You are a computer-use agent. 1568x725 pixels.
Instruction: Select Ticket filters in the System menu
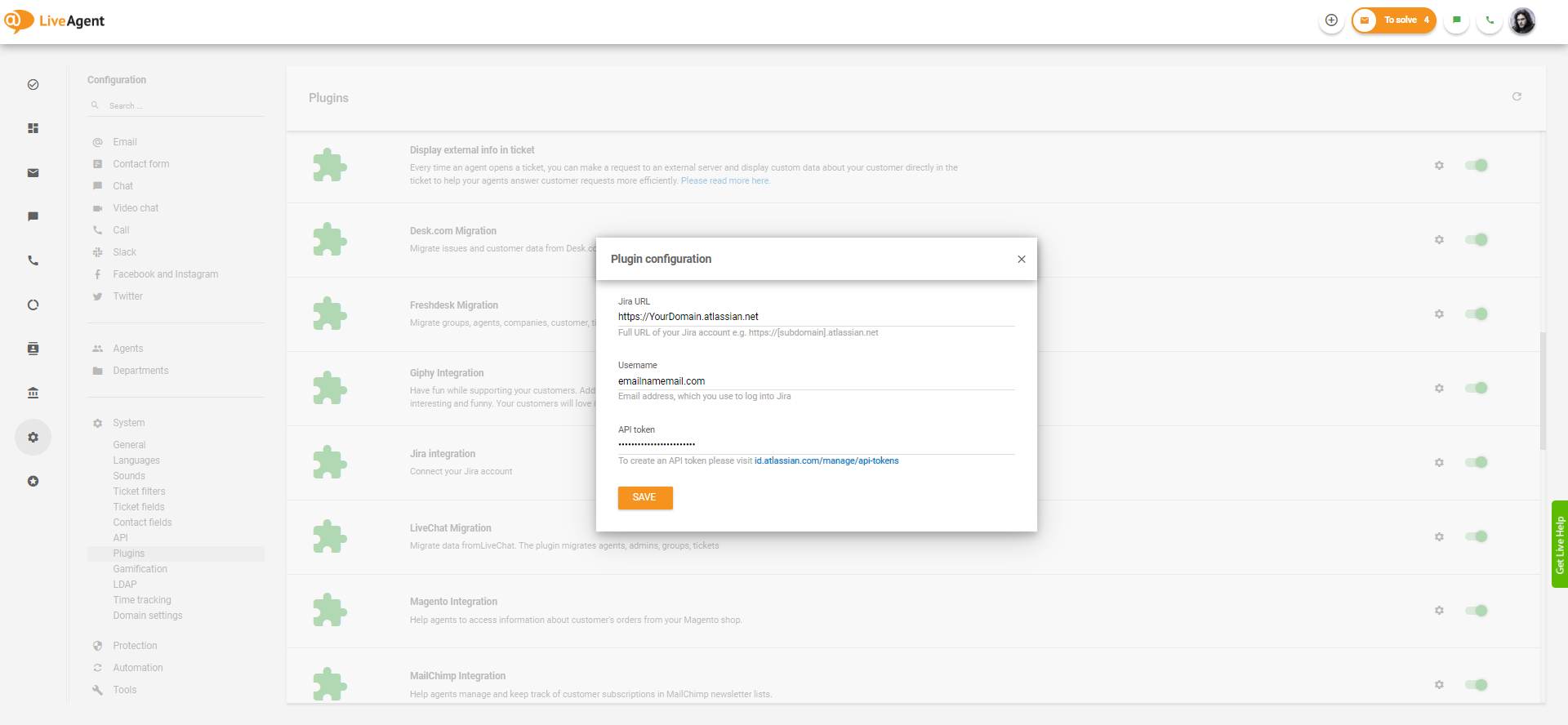tap(139, 491)
